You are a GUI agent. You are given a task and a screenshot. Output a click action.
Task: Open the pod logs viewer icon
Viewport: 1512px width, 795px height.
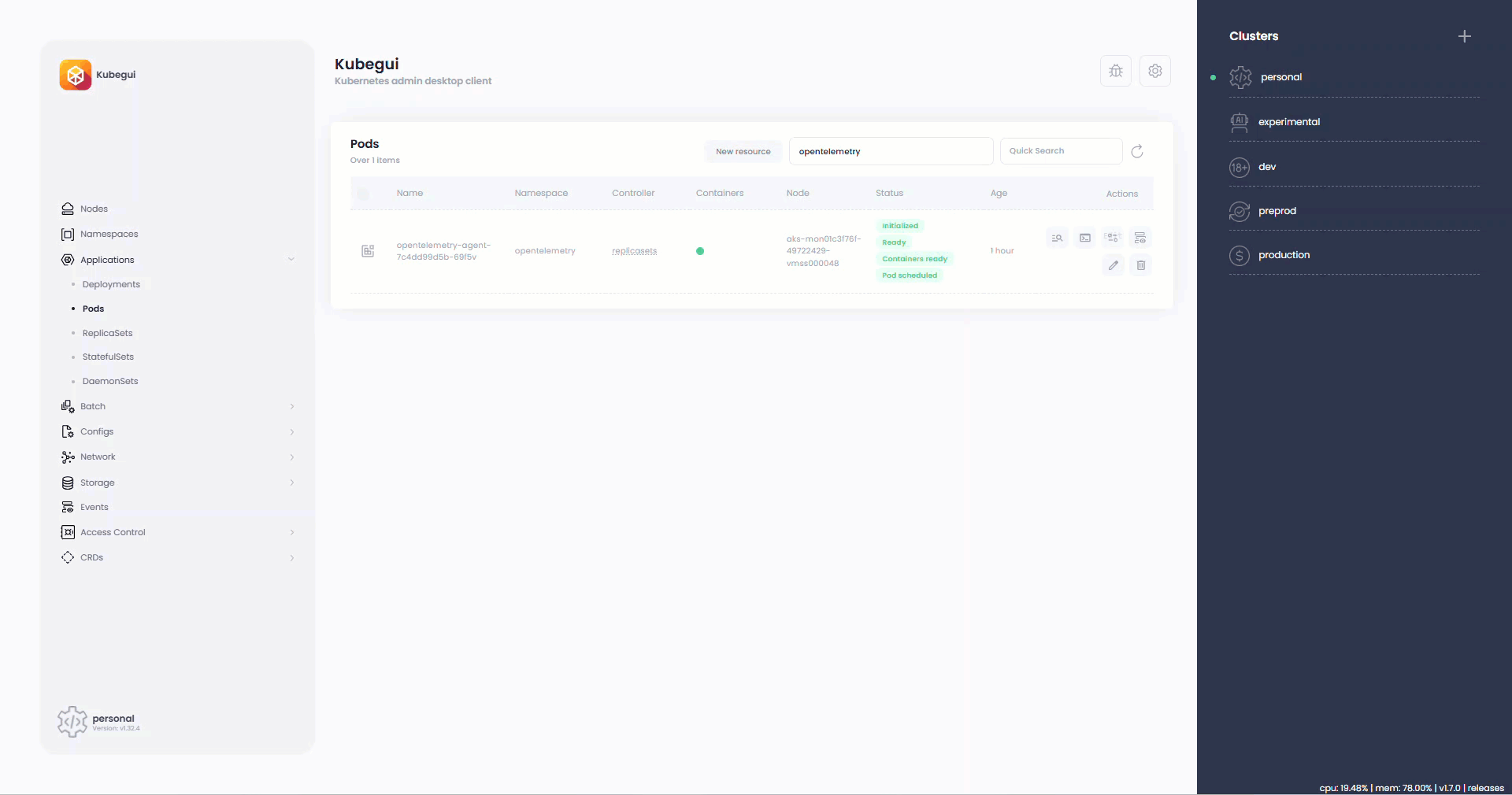pos(1058,238)
